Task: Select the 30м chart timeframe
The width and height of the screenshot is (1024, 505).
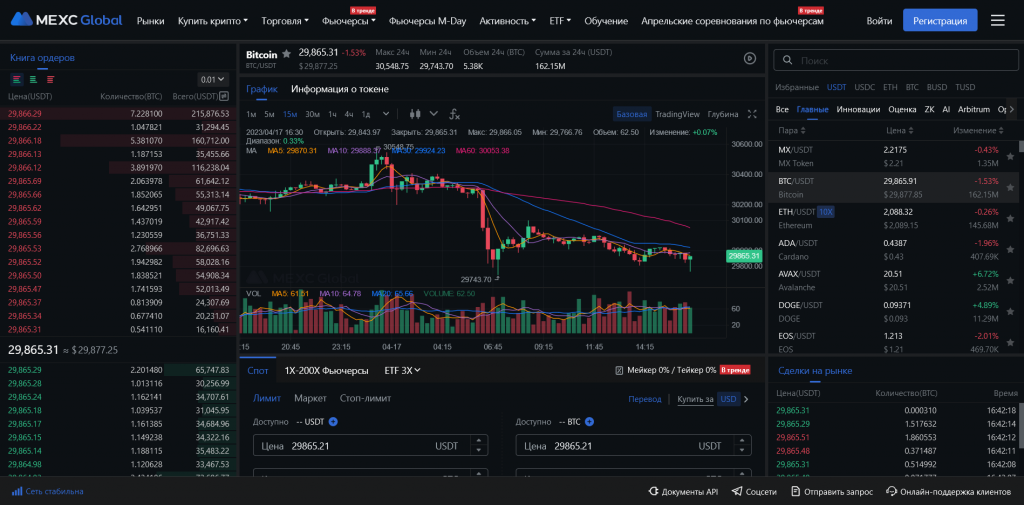Action: pos(312,114)
